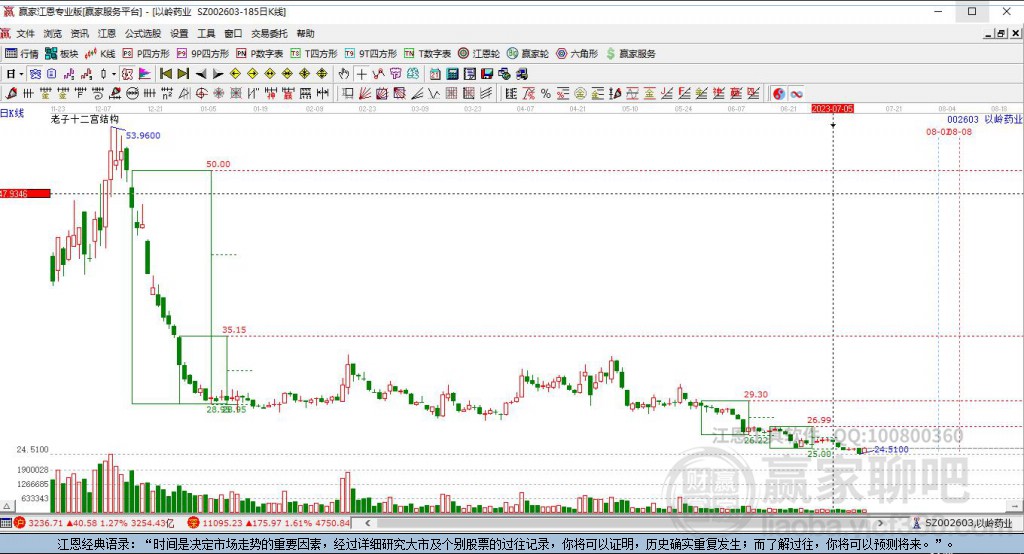
Task: Click the 53.9600 peak price label
Action: [143, 135]
